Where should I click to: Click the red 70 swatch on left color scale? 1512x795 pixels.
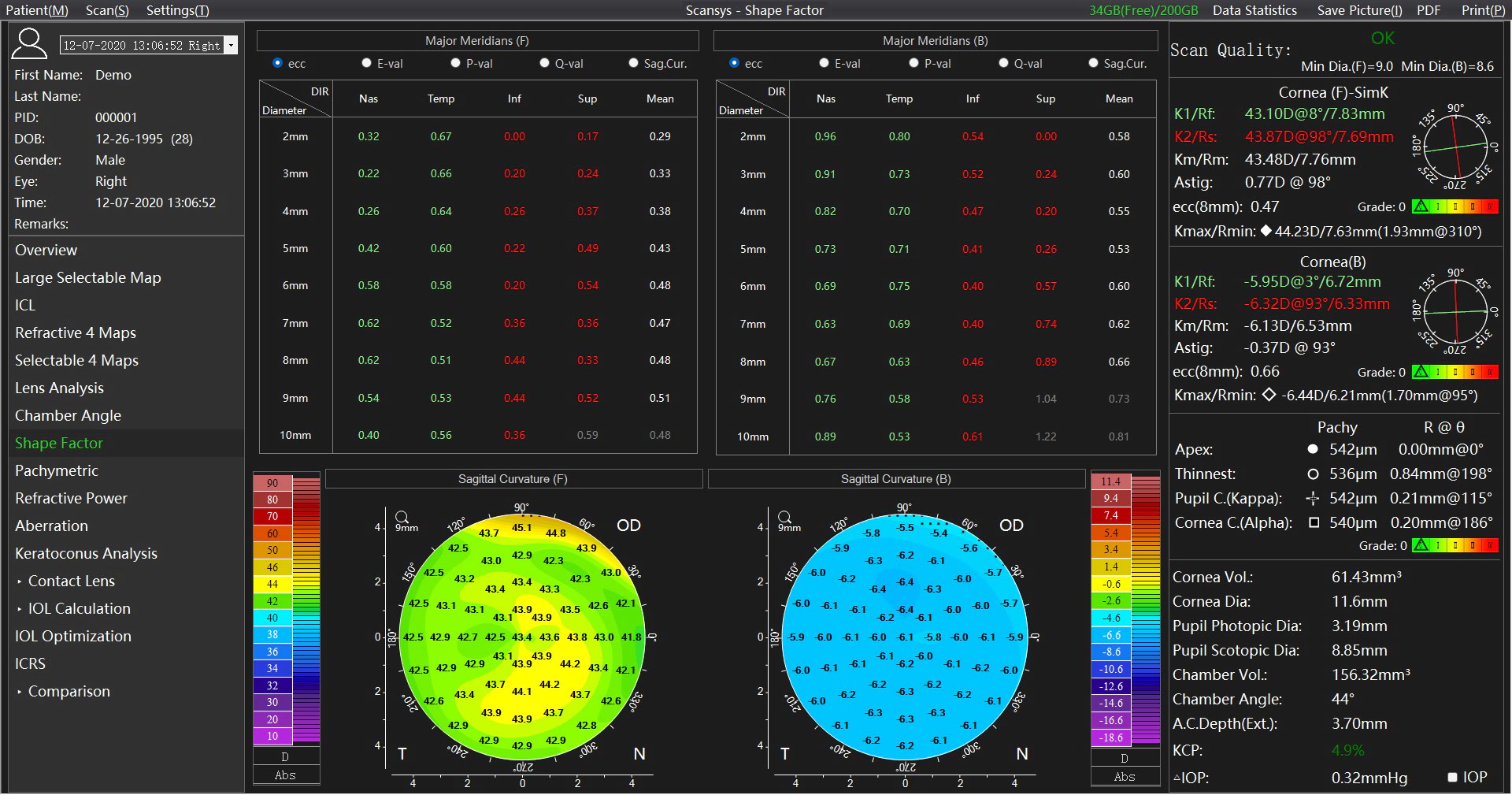pyautogui.click(x=272, y=517)
